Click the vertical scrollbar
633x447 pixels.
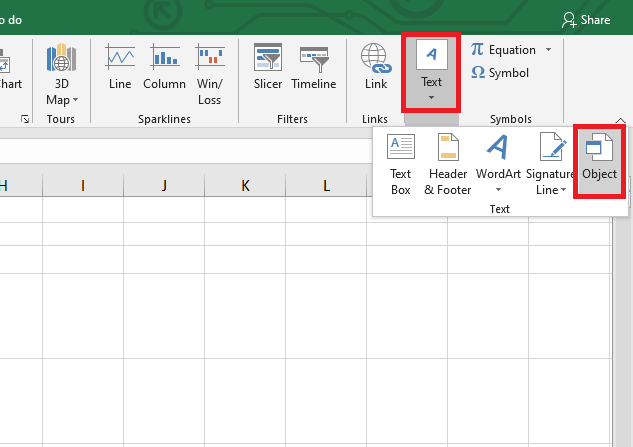tap(622, 331)
